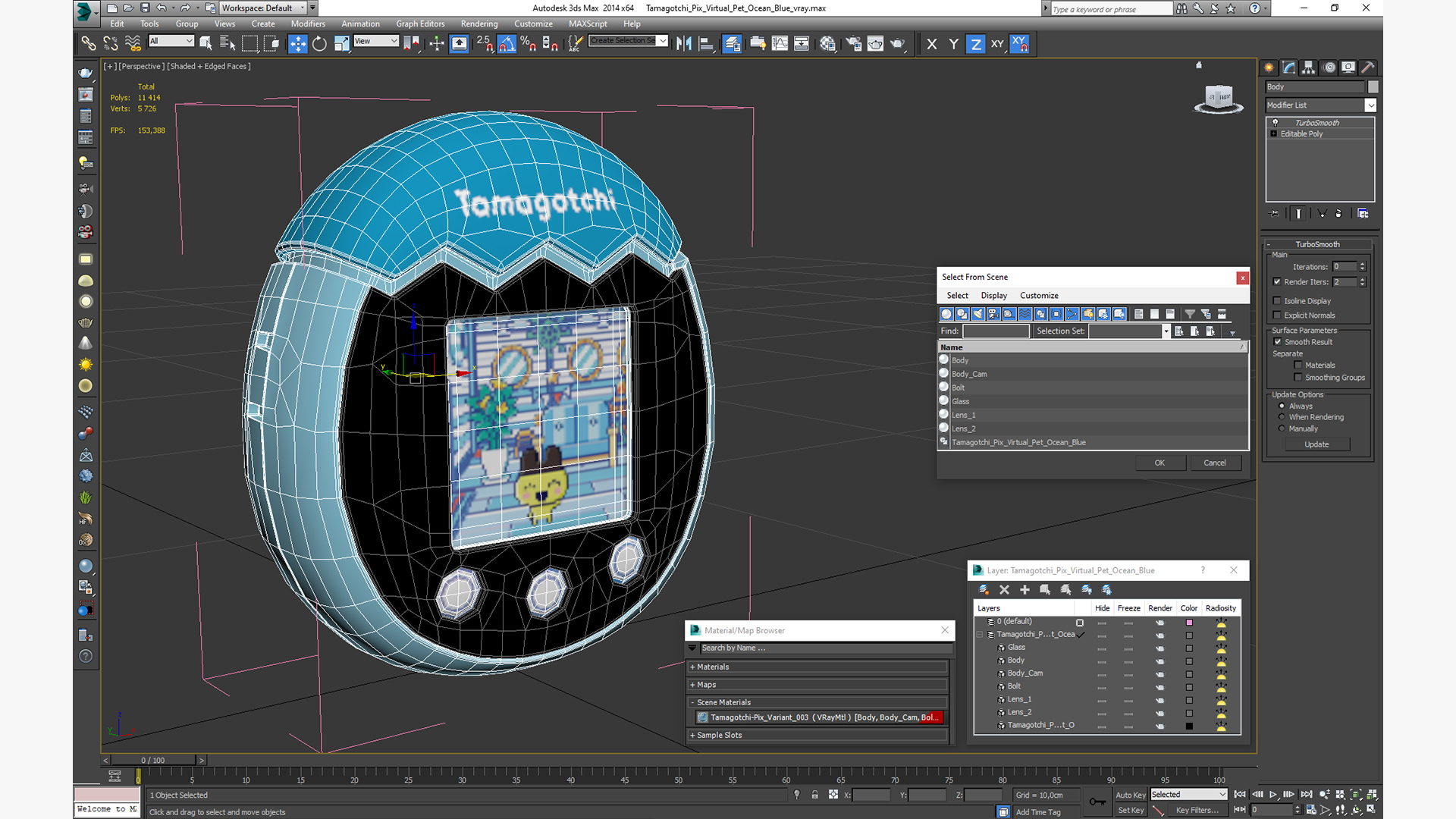
Task: Click the ViewCube in viewport
Action: coord(1219,99)
